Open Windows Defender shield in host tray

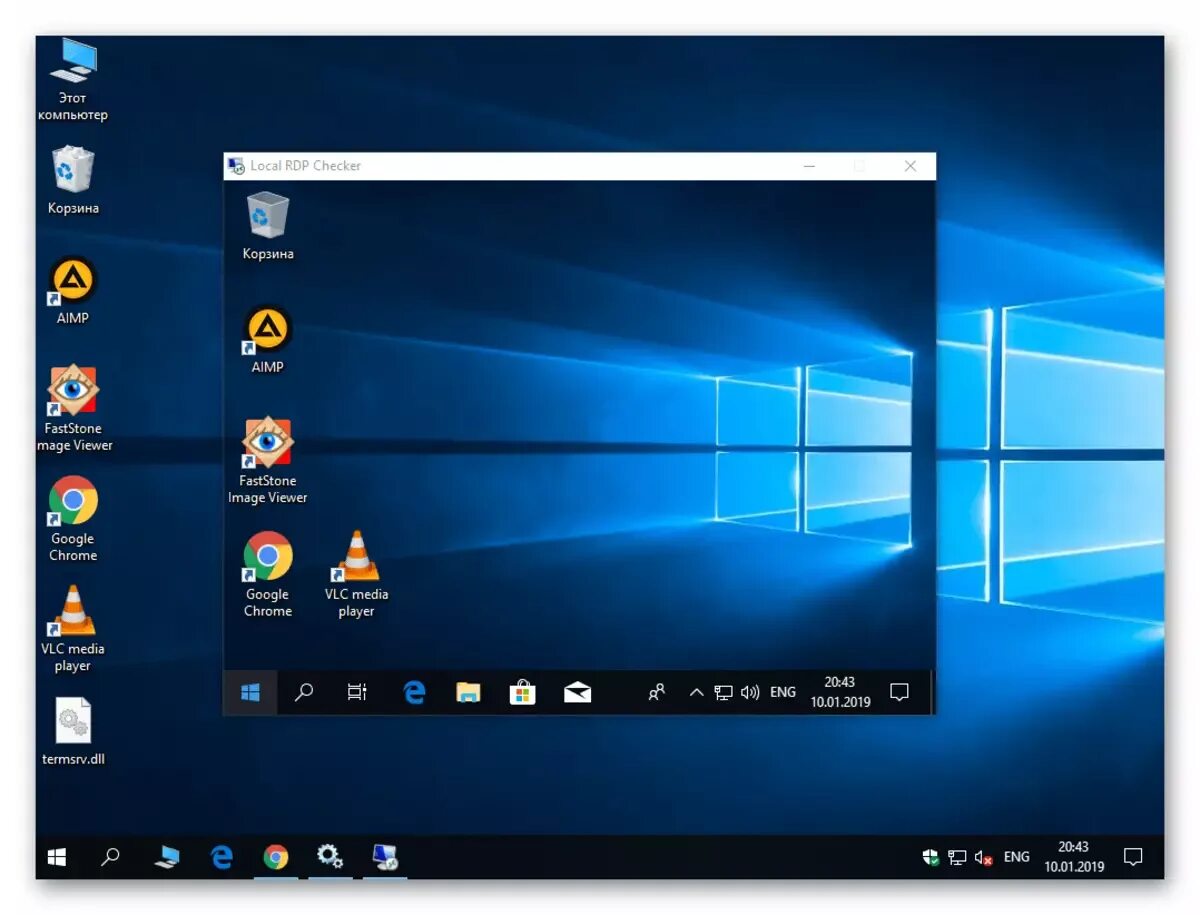(931, 857)
